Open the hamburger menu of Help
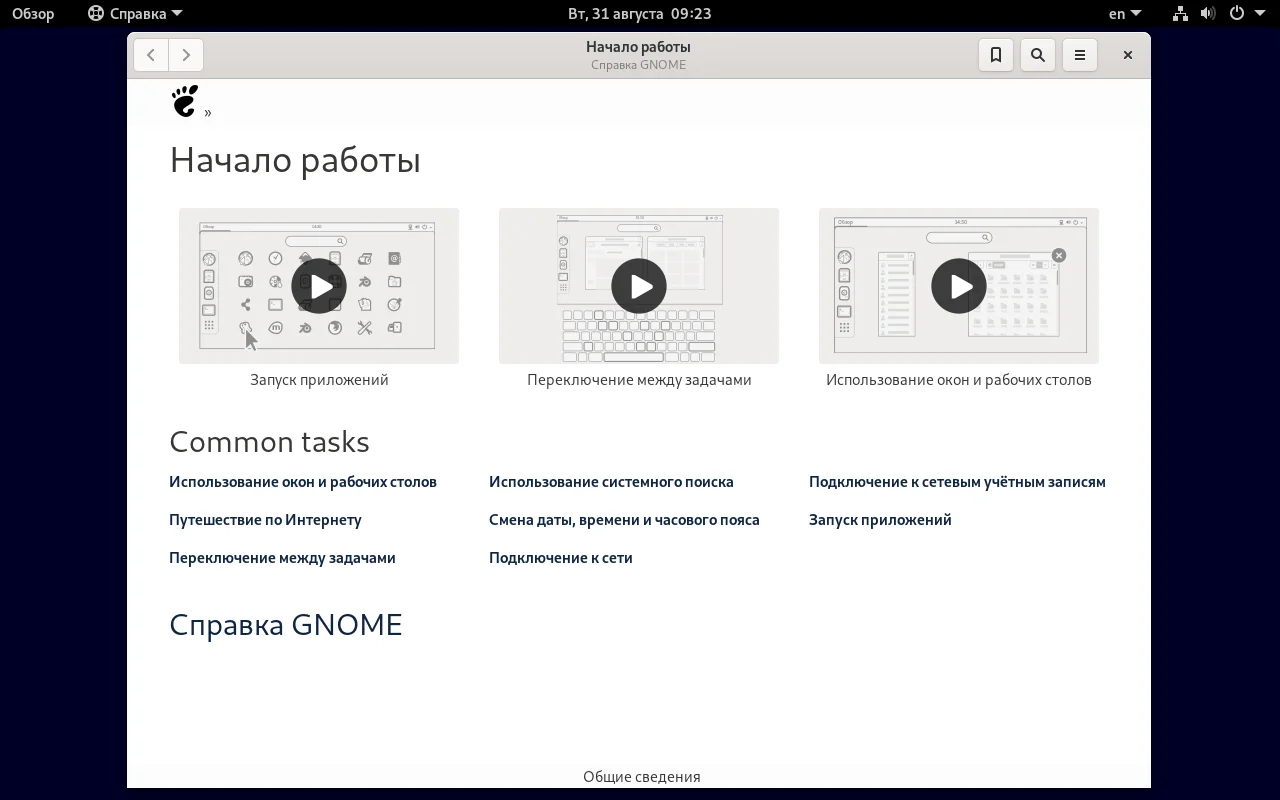1280x800 pixels. pos(1079,55)
